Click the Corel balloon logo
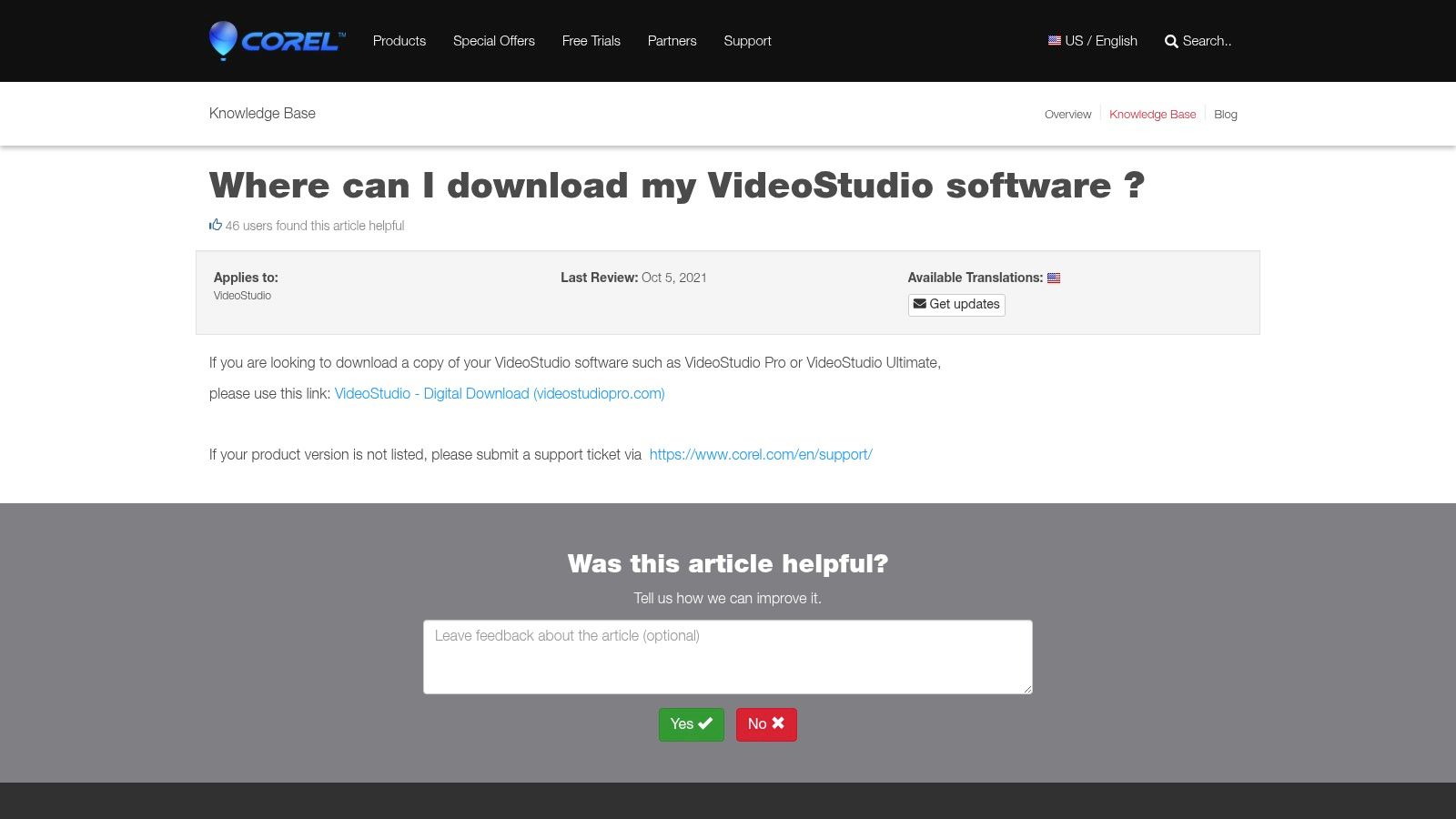Viewport: 1456px width, 819px height. pos(221,40)
